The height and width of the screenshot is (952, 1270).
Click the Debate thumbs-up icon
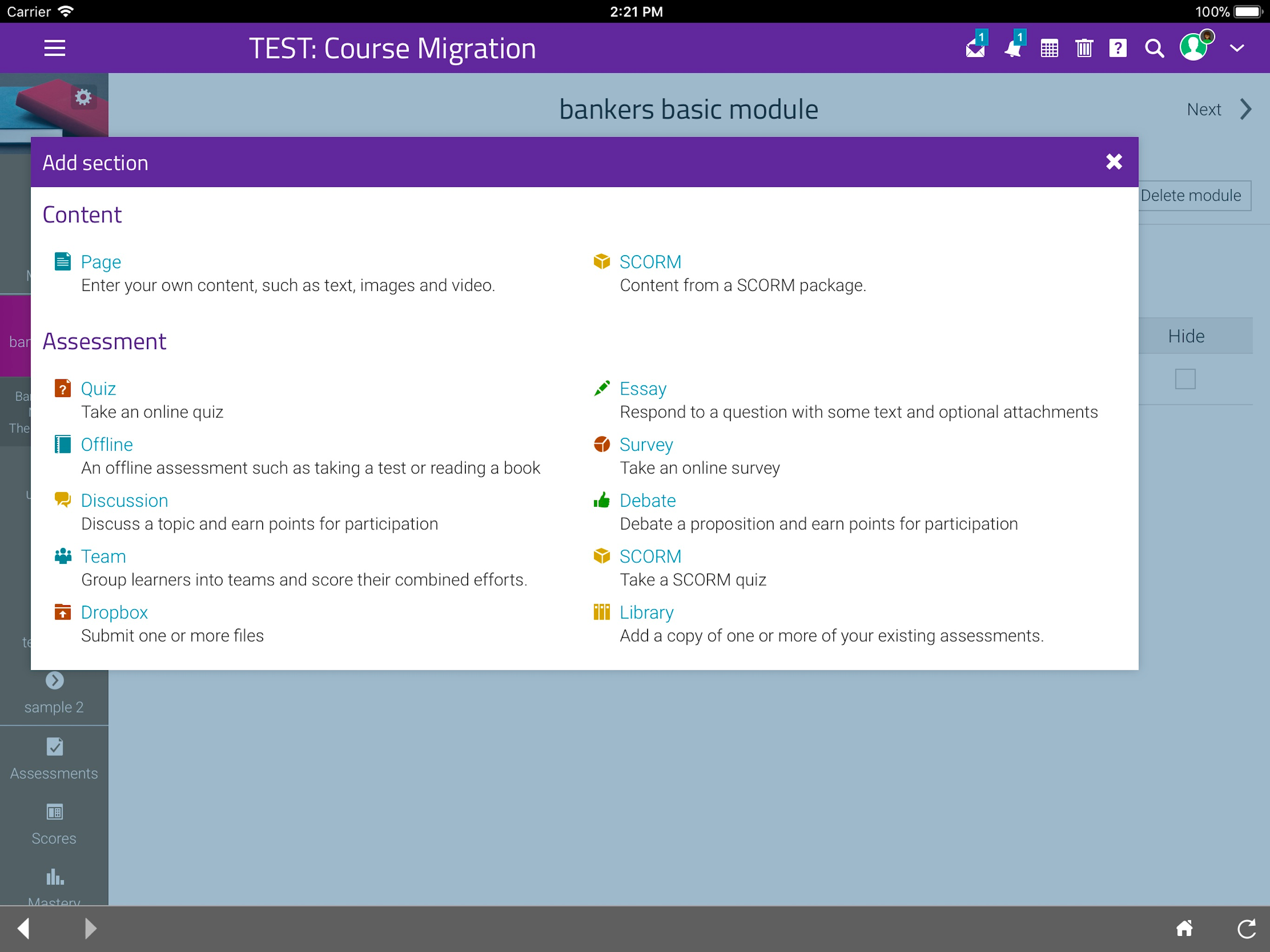pyautogui.click(x=601, y=500)
